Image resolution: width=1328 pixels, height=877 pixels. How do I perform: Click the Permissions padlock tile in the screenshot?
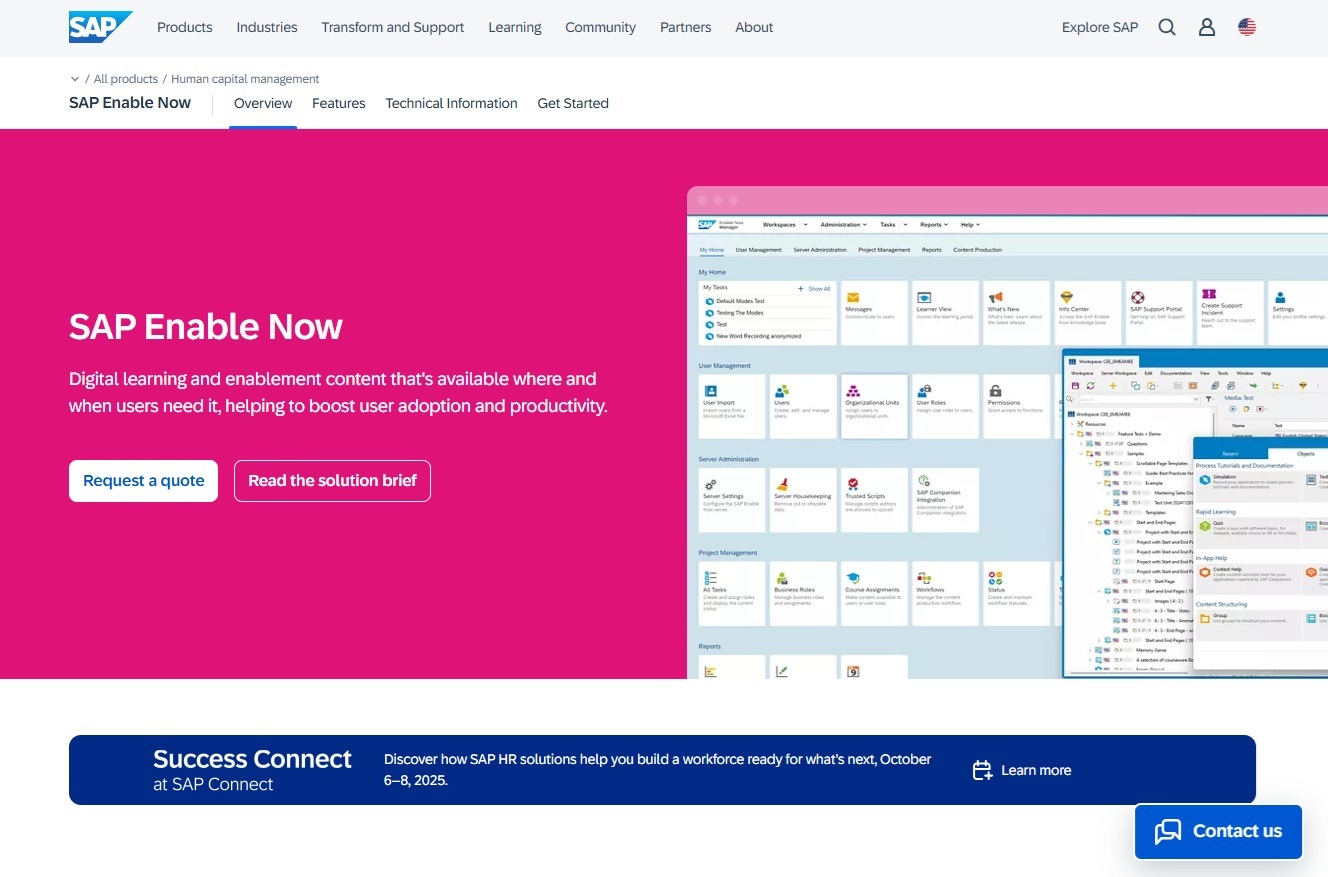(1016, 406)
